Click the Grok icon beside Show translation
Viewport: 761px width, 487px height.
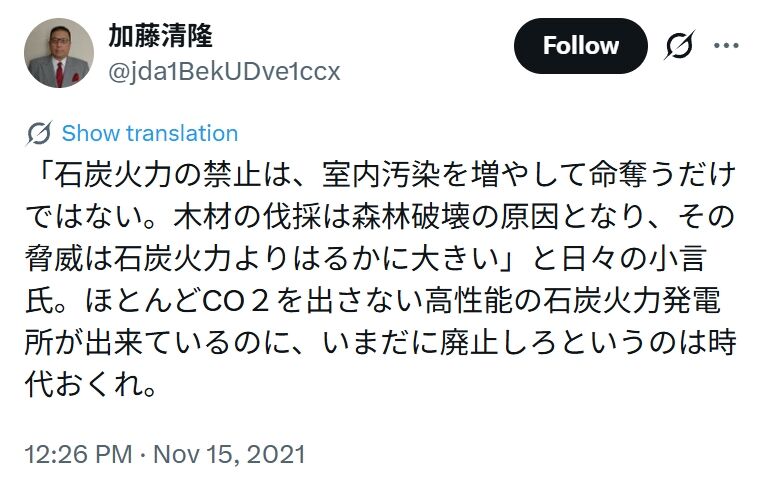[40, 134]
